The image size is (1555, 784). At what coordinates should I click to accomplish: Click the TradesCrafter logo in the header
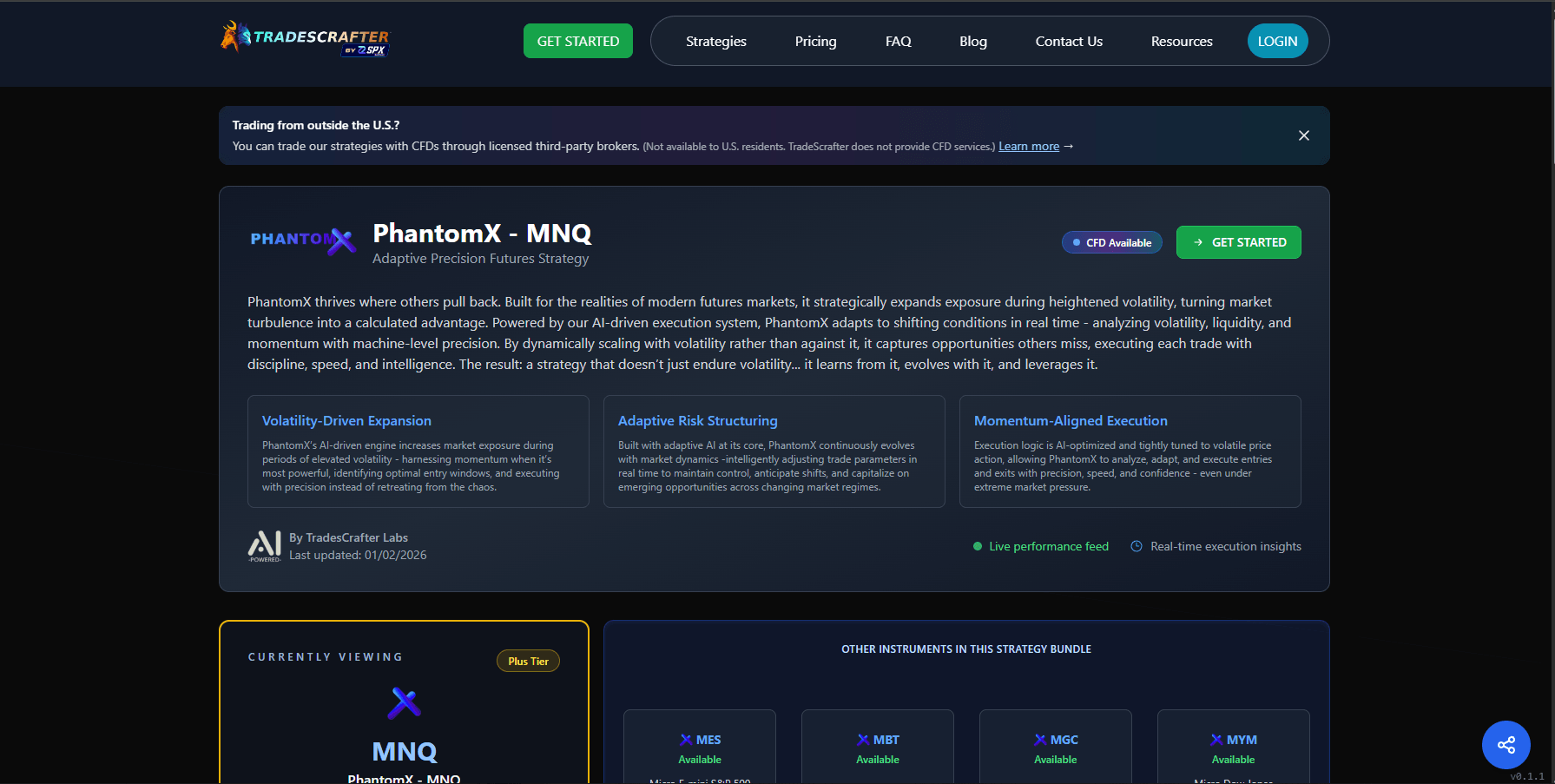[x=306, y=39]
